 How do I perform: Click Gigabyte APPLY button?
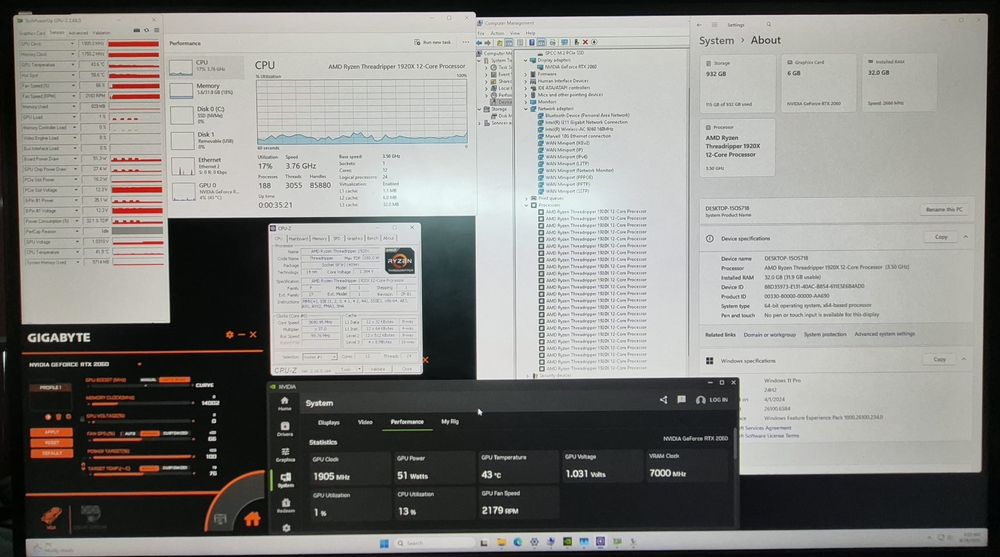52,433
